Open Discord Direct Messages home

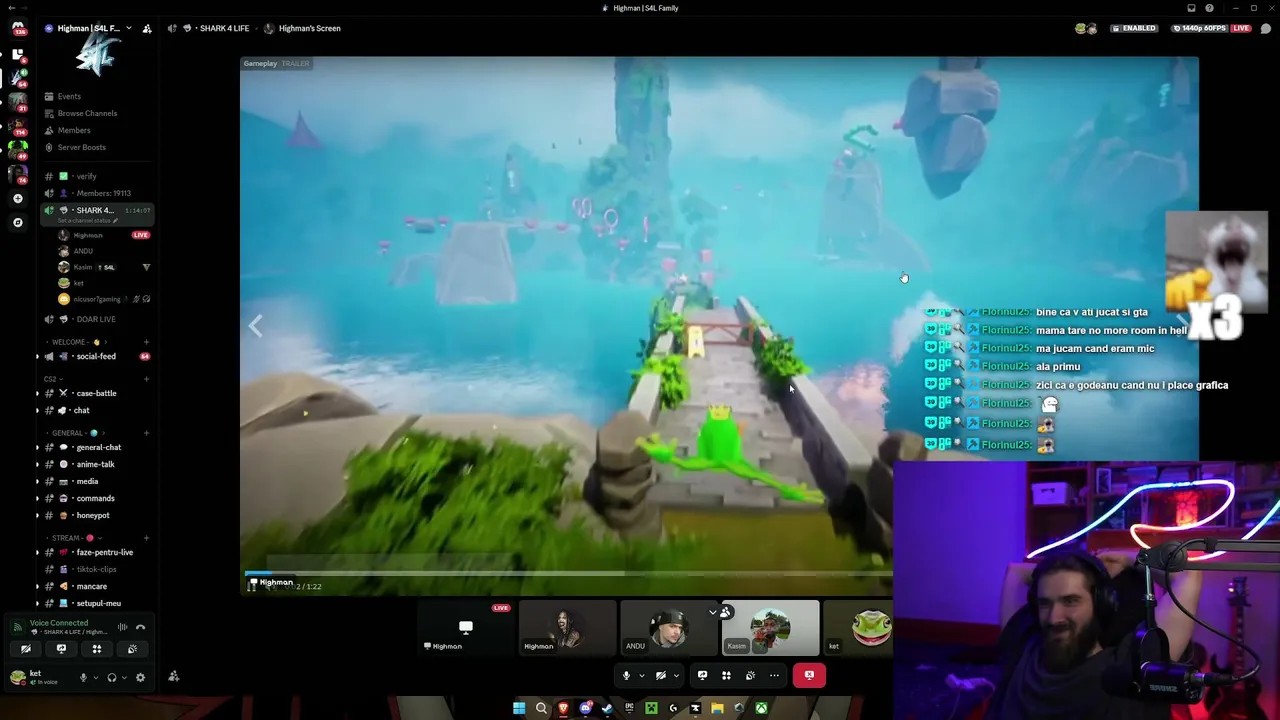17,28
